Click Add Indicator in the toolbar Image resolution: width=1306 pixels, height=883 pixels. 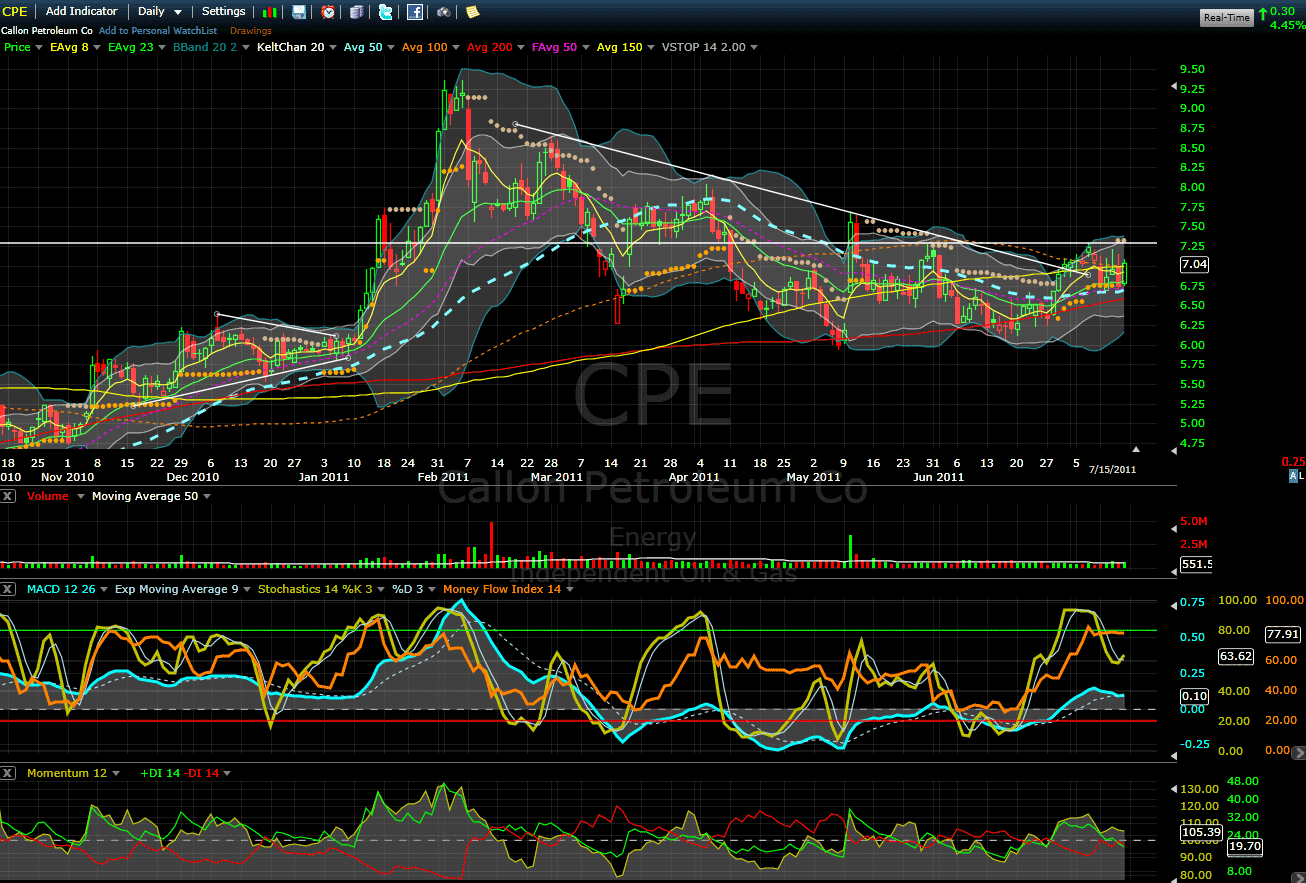(x=82, y=12)
